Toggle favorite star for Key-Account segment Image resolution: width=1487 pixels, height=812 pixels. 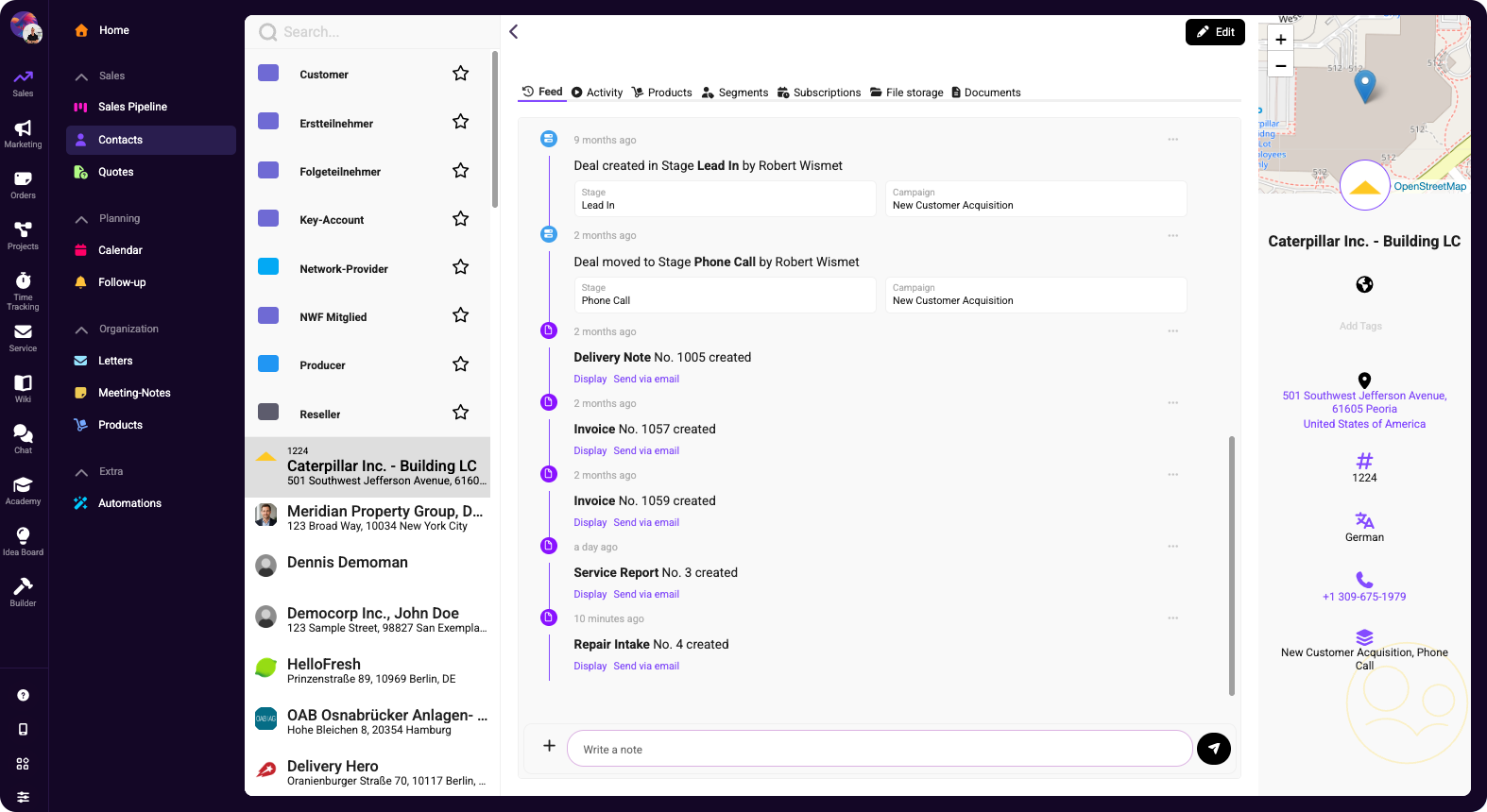[461, 219]
